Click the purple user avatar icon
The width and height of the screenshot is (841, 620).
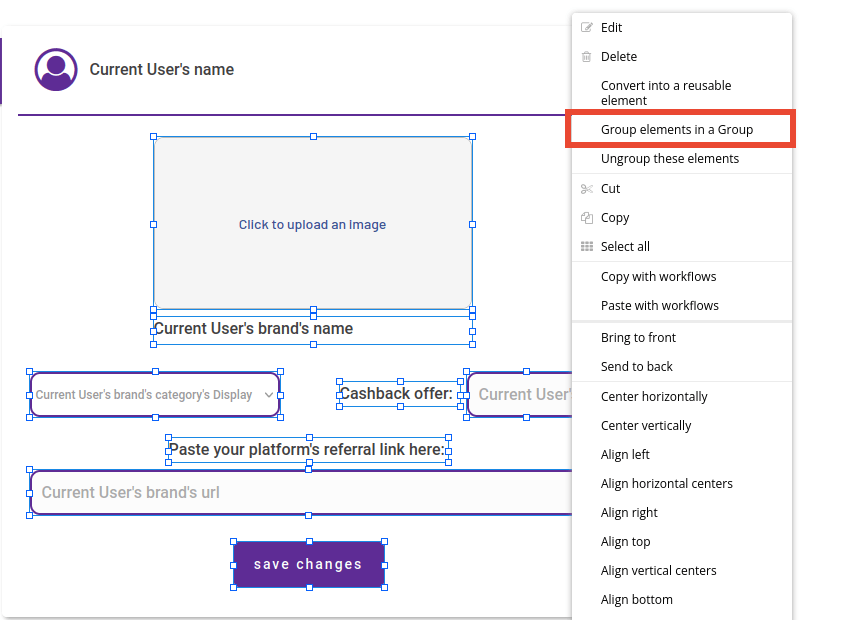(56, 70)
